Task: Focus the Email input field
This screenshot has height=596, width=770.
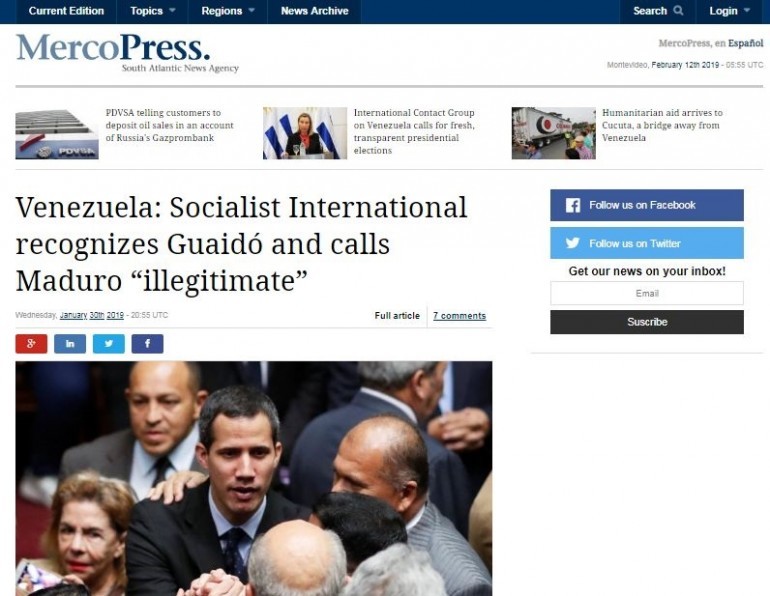Action: [x=647, y=293]
